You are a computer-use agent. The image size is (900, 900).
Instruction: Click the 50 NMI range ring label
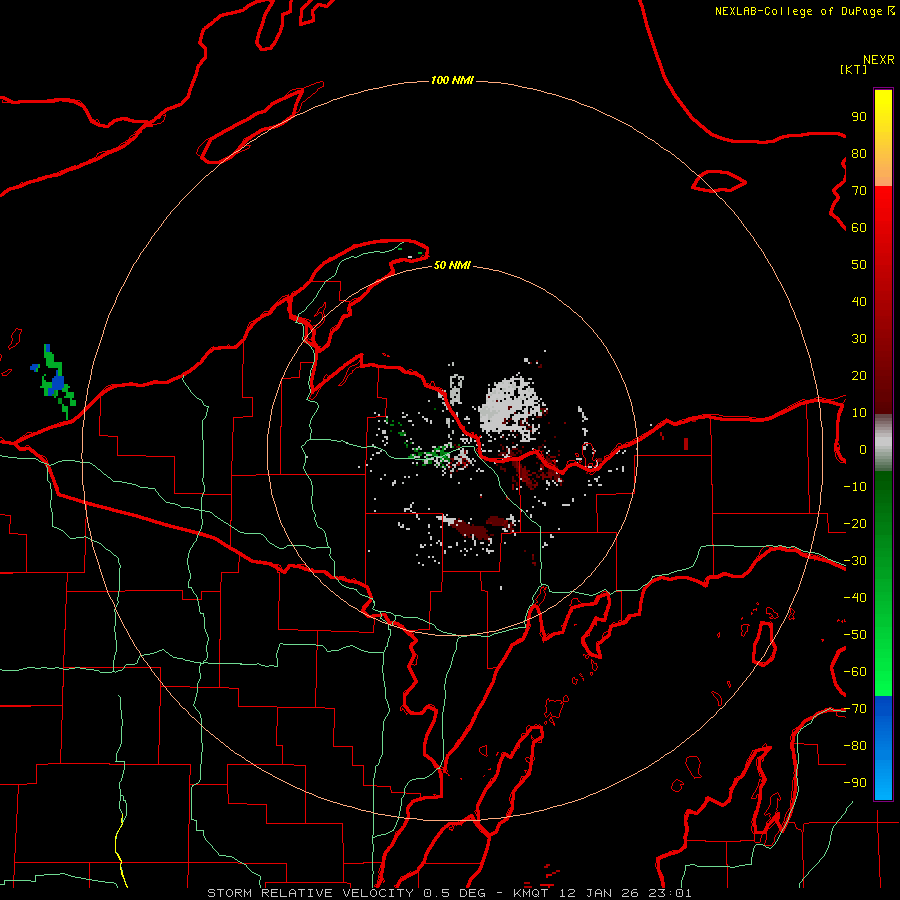click(x=452, y=265)
